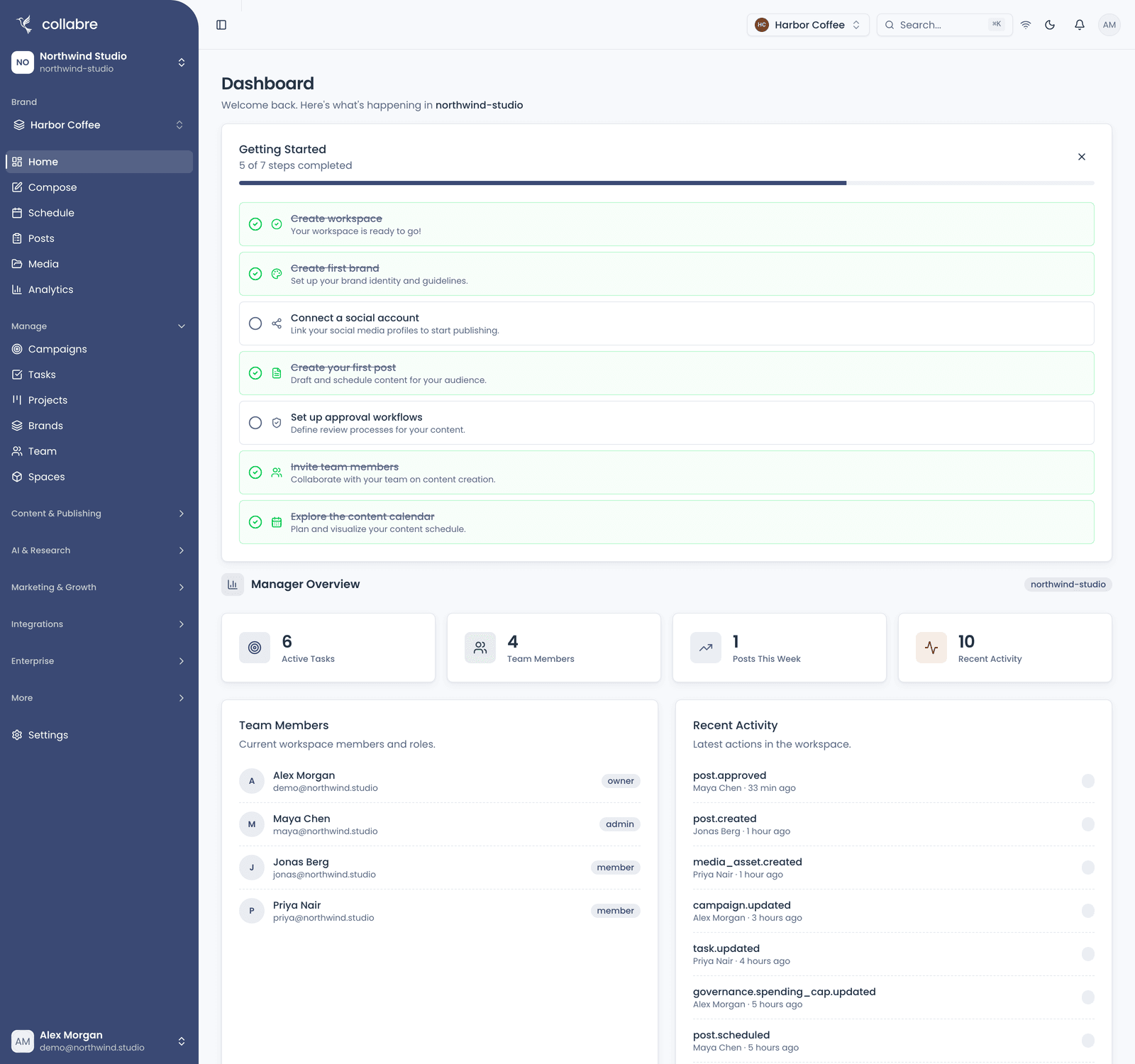Expand the Enterprise section

pyautogui.click(x=99, y=661)
